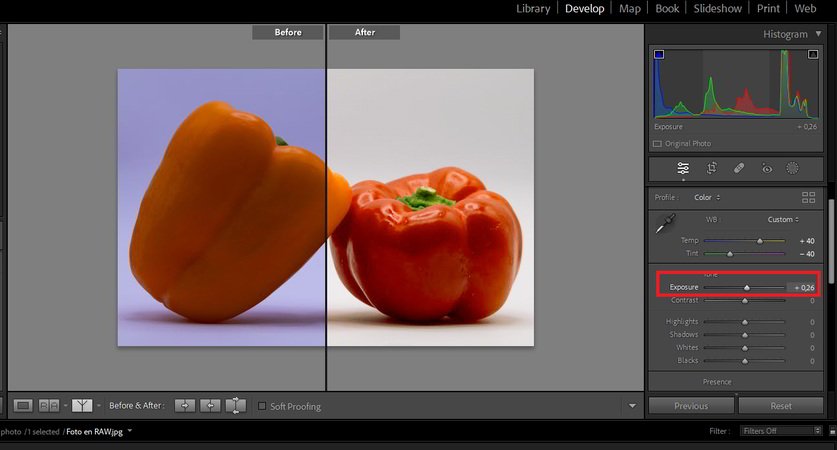Open the Book module
Image resolution: width=837 pixels, height=450 pixels.
(x=667, y=9)
